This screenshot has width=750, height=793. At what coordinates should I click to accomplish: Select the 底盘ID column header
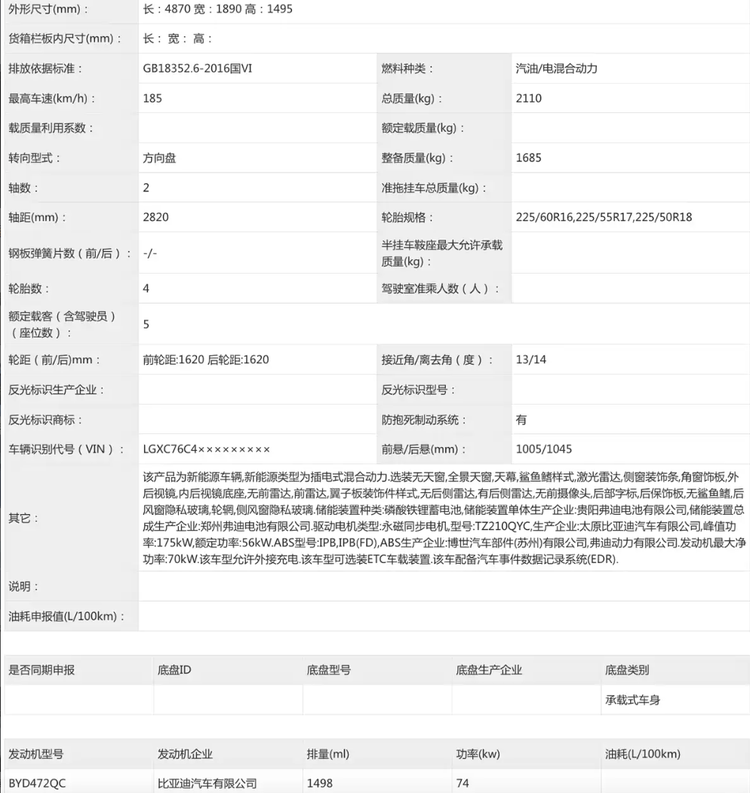point(174,669)
